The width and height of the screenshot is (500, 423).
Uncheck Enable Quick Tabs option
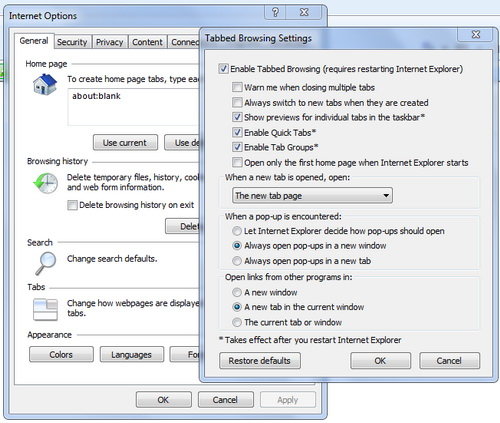(x=237, y=132)
